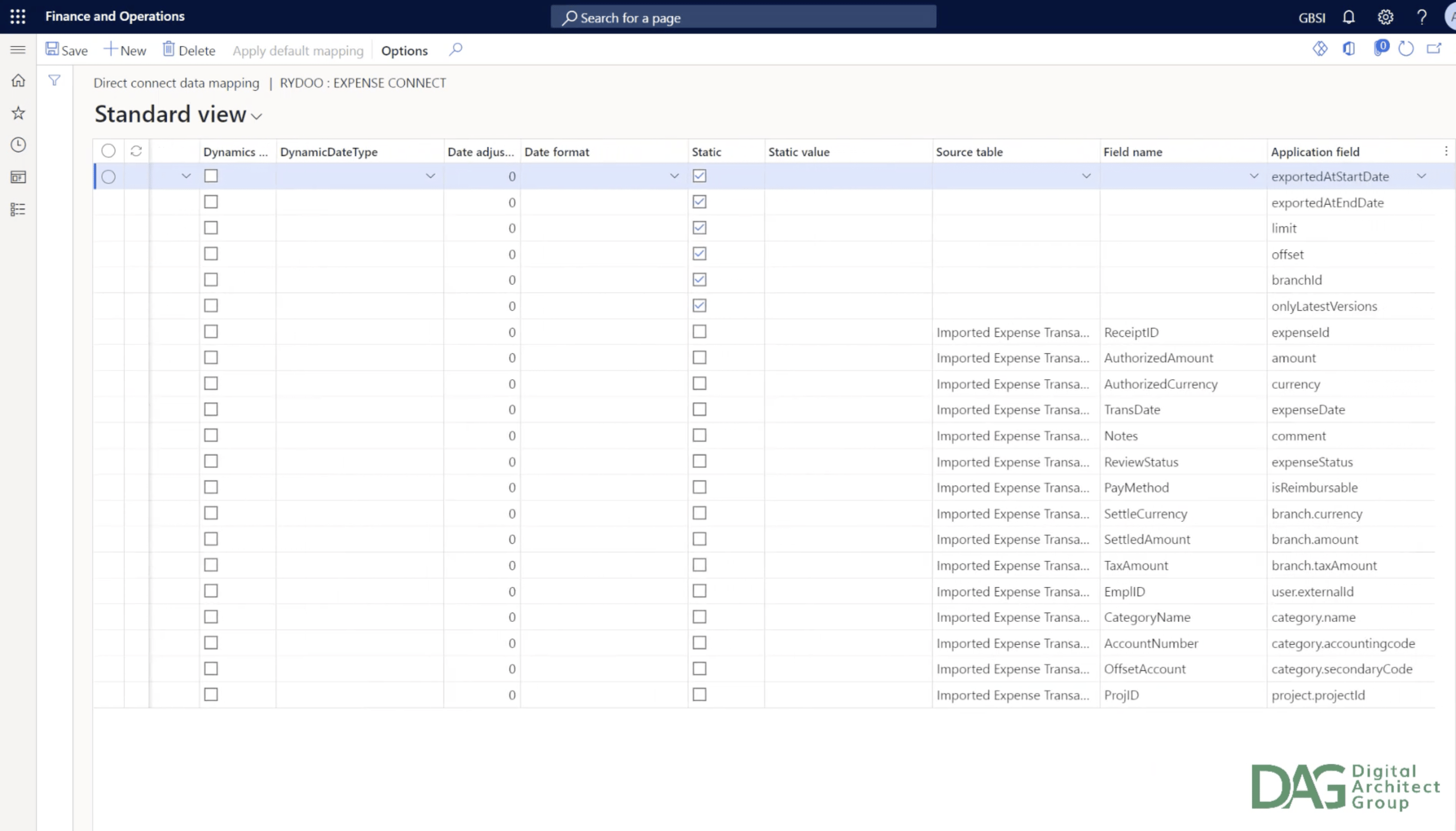Open the Options menu
Screen dimensions: 1456x831
(x=404, y=50)
